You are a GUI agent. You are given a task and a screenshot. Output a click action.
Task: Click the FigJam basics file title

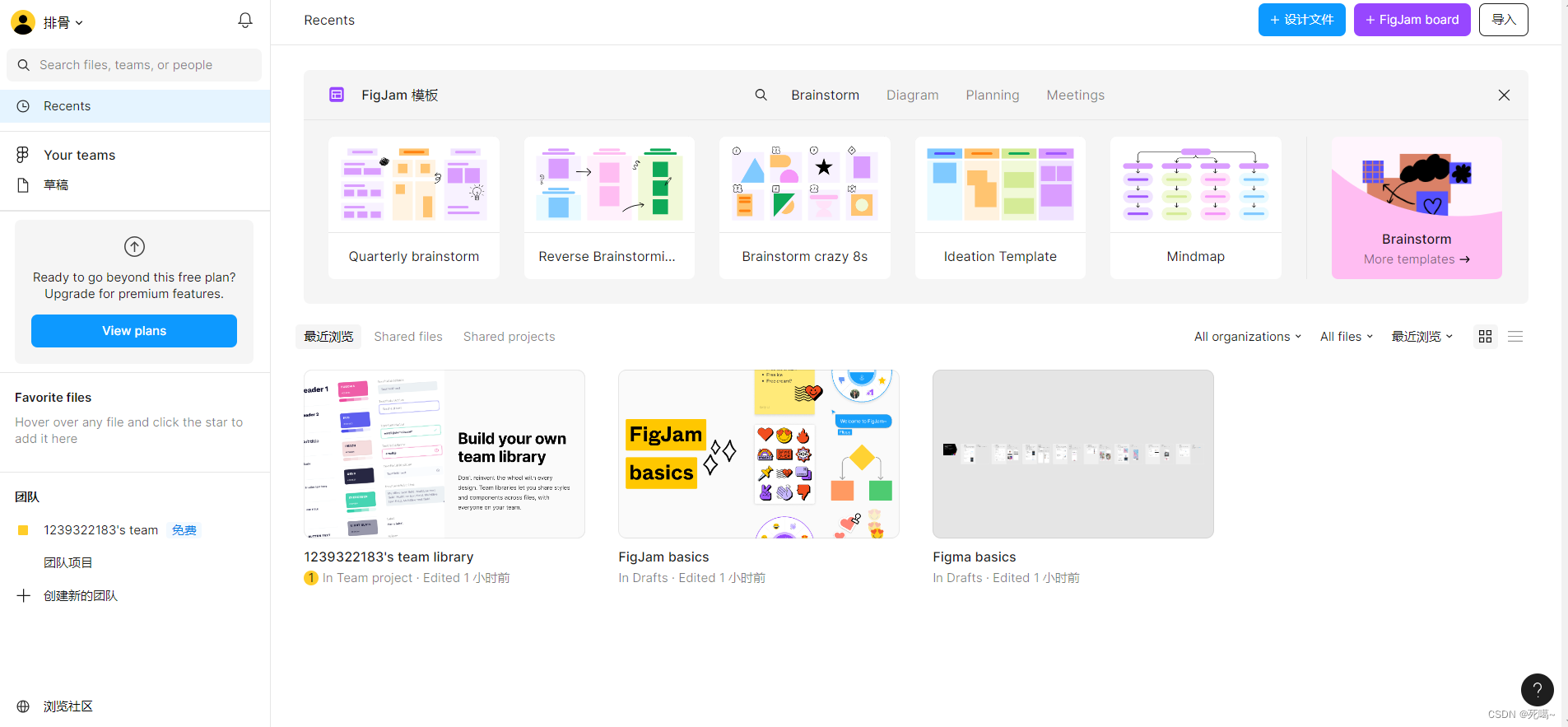[663, 557]
